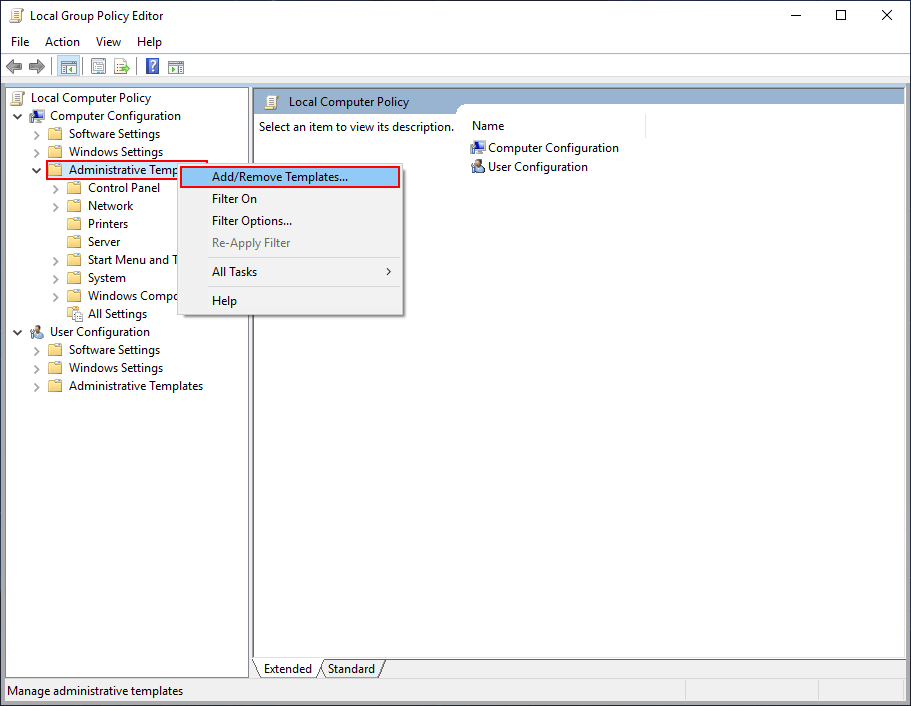
Task: Click Export List toolbar icon
Action: pos(121,67)
